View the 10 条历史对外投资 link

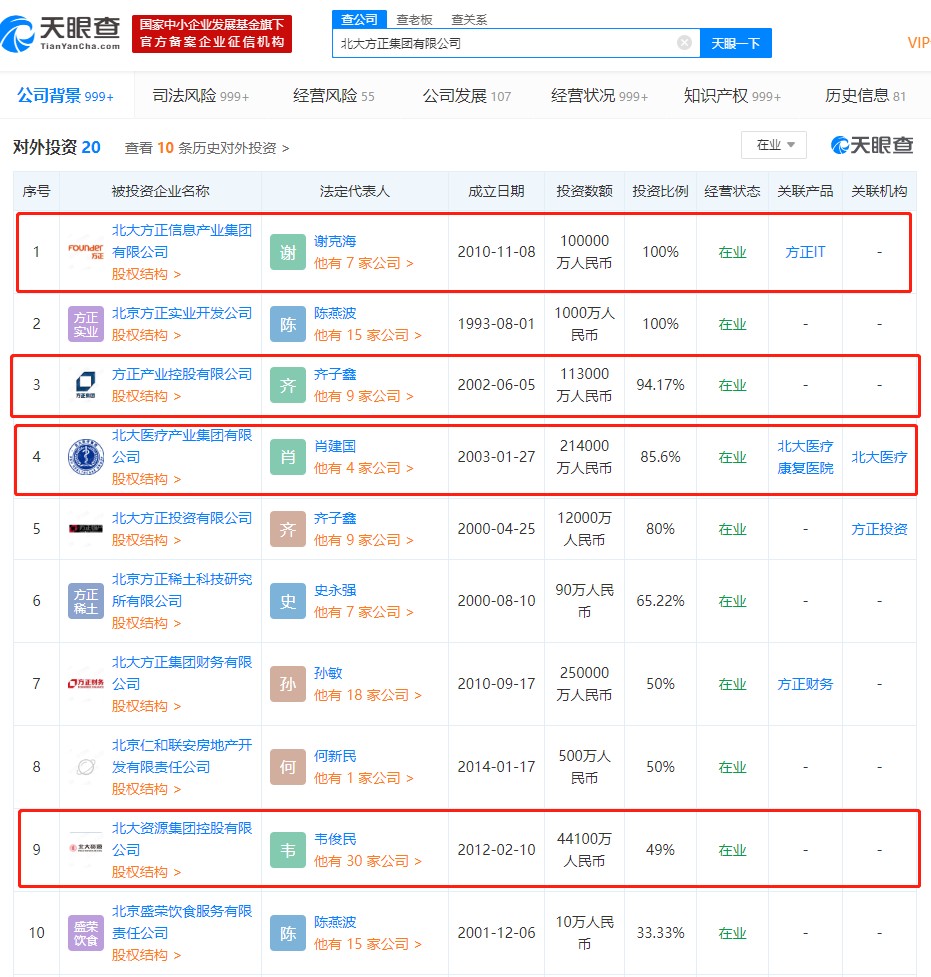coord(206,148)
